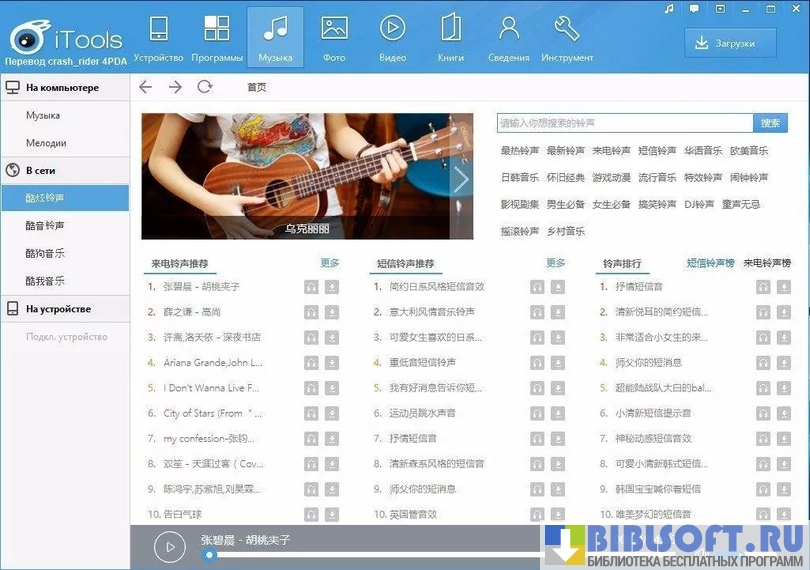Click the blue 搜索 search button

coord(770,123)
